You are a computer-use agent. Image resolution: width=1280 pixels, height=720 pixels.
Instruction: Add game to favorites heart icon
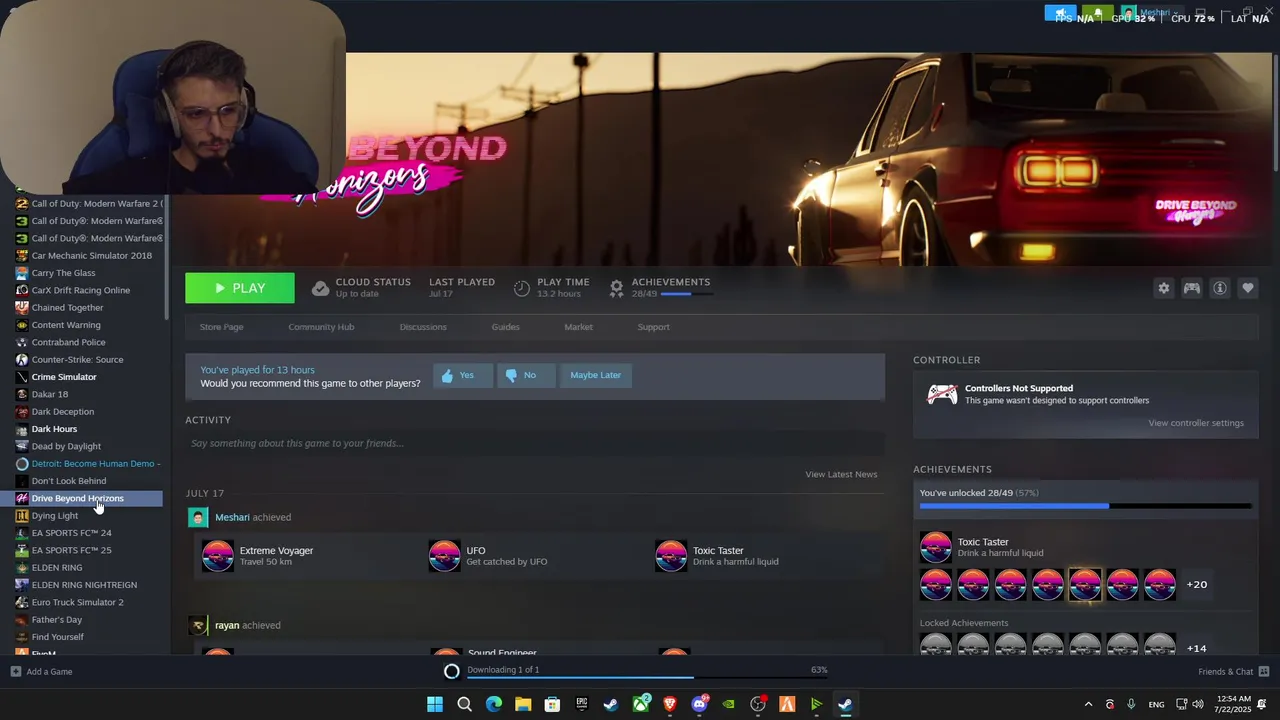point(1247,288)
